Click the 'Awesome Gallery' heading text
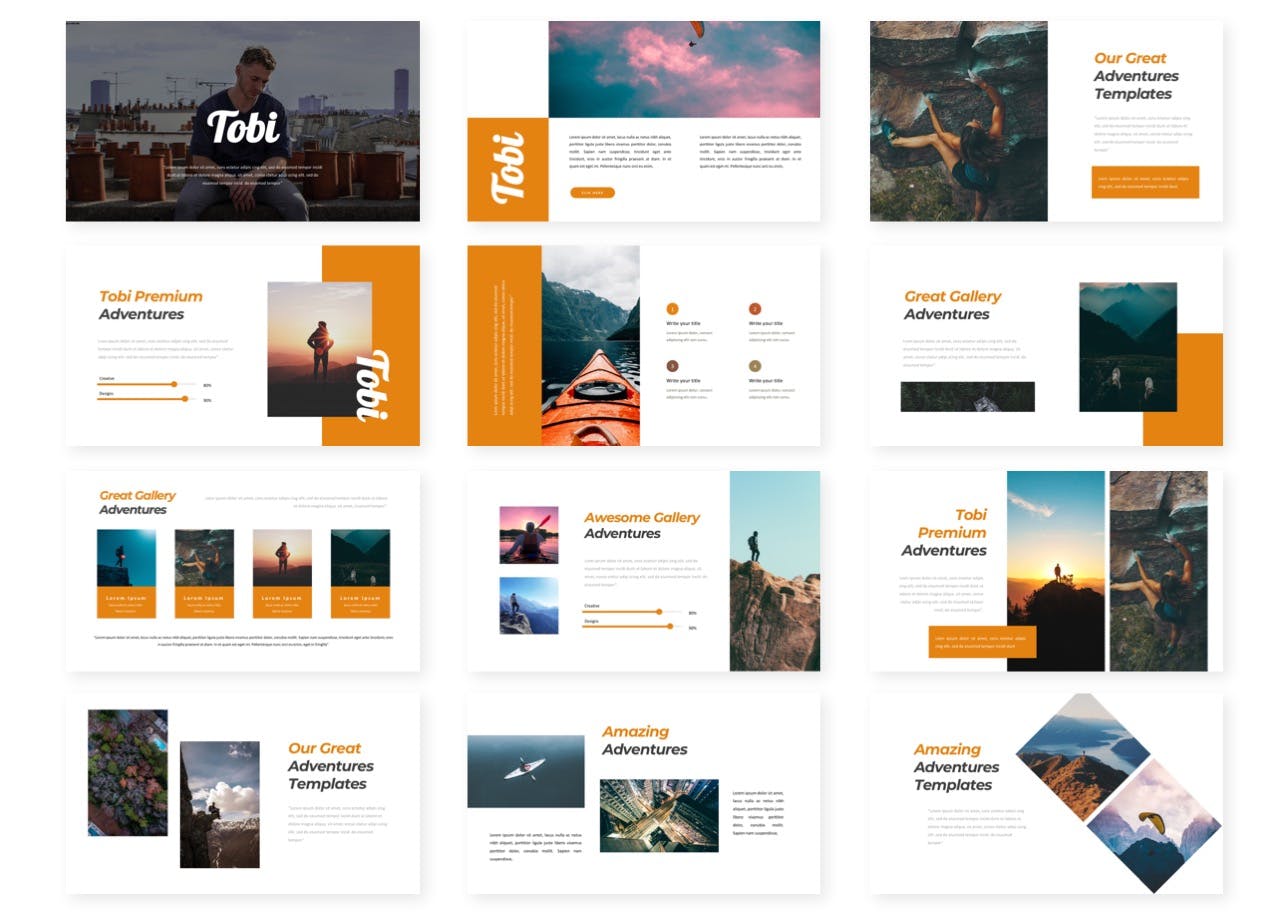The height and width of the screenshot is (915, 1280). (641, 517)
